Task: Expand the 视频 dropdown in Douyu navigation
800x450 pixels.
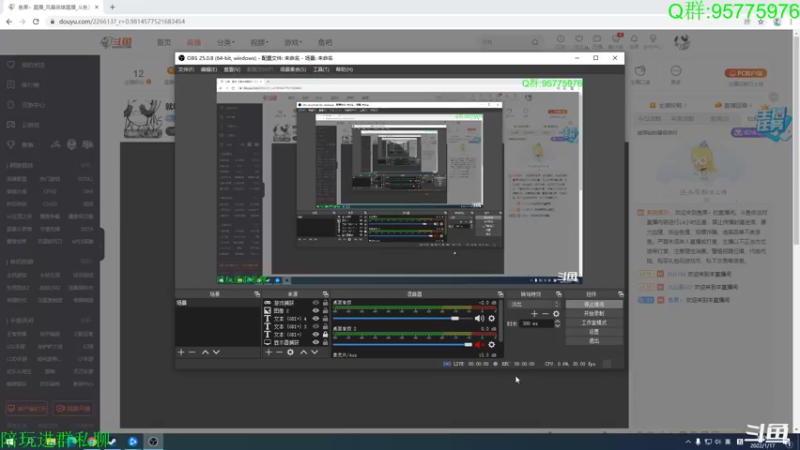Action: point(259,42)
